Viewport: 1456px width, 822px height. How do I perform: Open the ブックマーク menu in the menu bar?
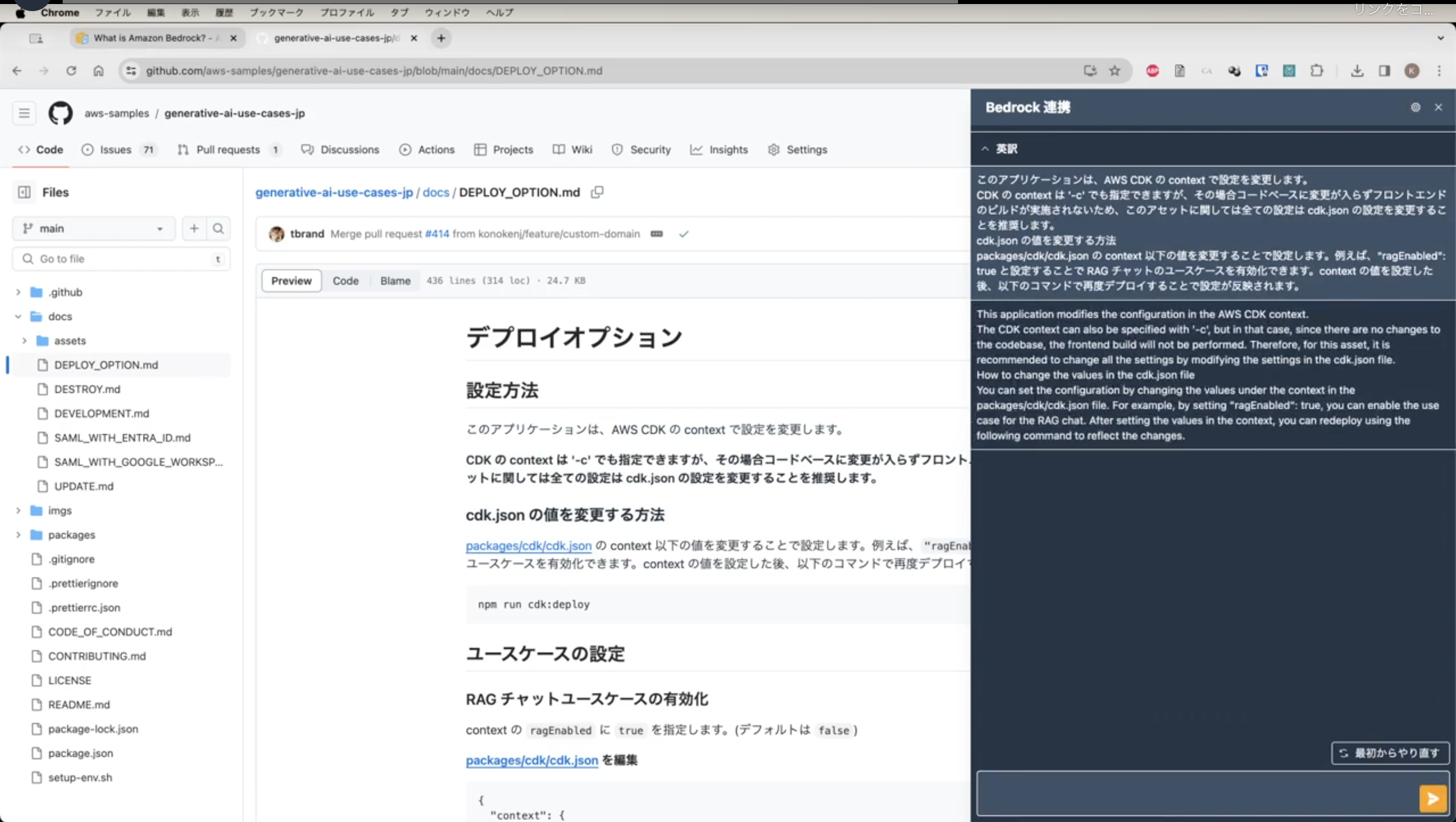coord(277,12)
